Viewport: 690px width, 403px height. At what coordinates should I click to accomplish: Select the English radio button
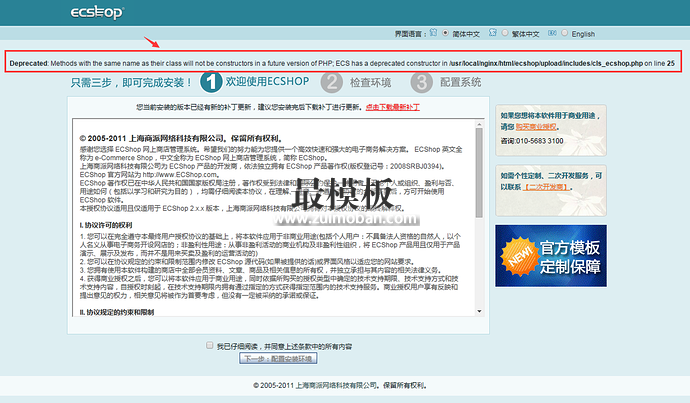click(565, 33)
